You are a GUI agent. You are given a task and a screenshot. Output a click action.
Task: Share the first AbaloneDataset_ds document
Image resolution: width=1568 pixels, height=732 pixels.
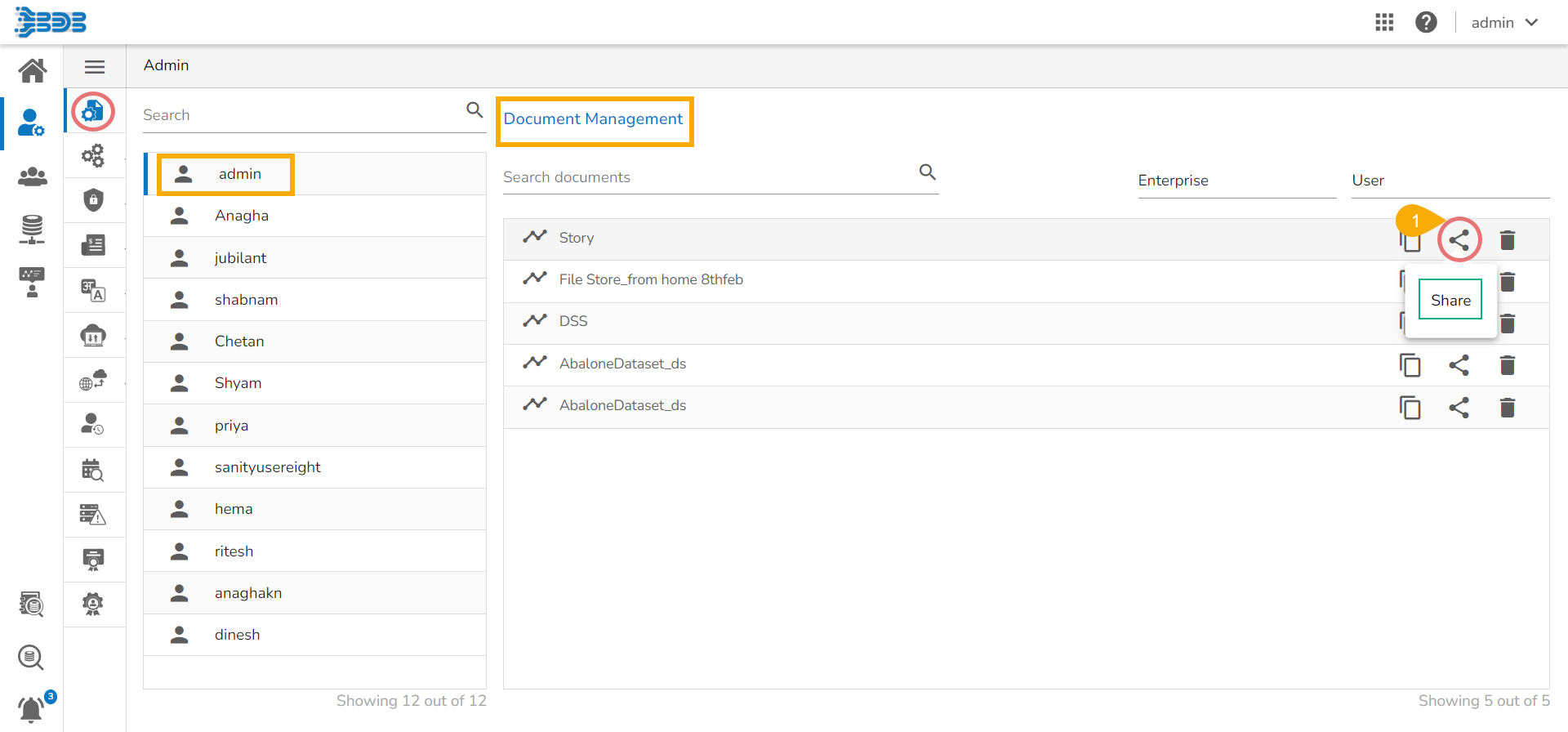(x=1459, y=365)
